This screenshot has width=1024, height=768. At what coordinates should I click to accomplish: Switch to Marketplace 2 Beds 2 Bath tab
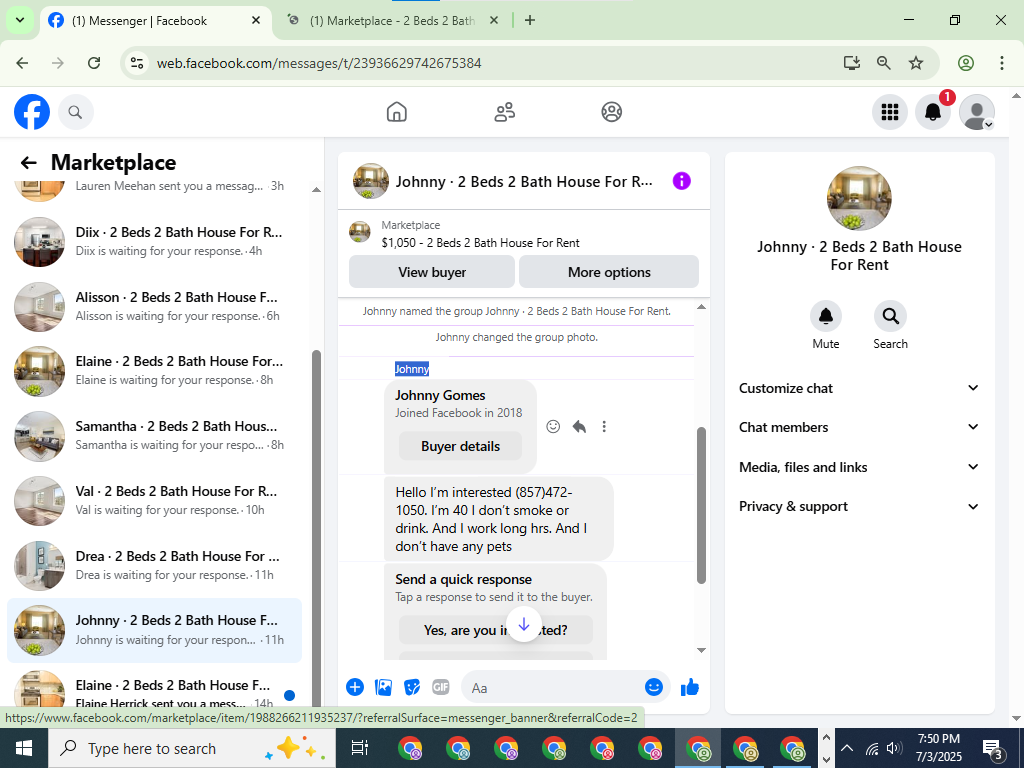pos(392,21)
